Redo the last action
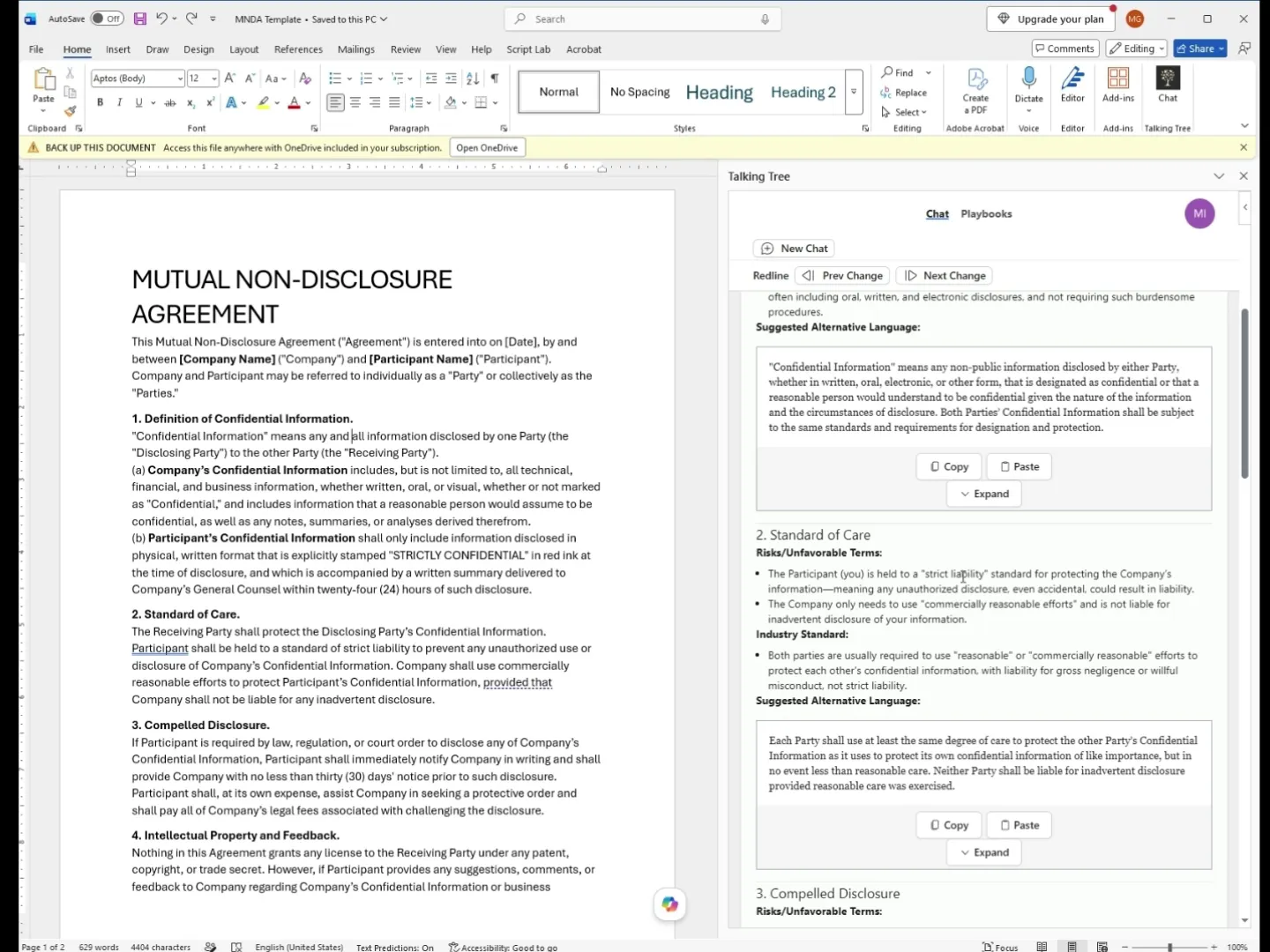Screen dimensions: 1270x952 192,19
